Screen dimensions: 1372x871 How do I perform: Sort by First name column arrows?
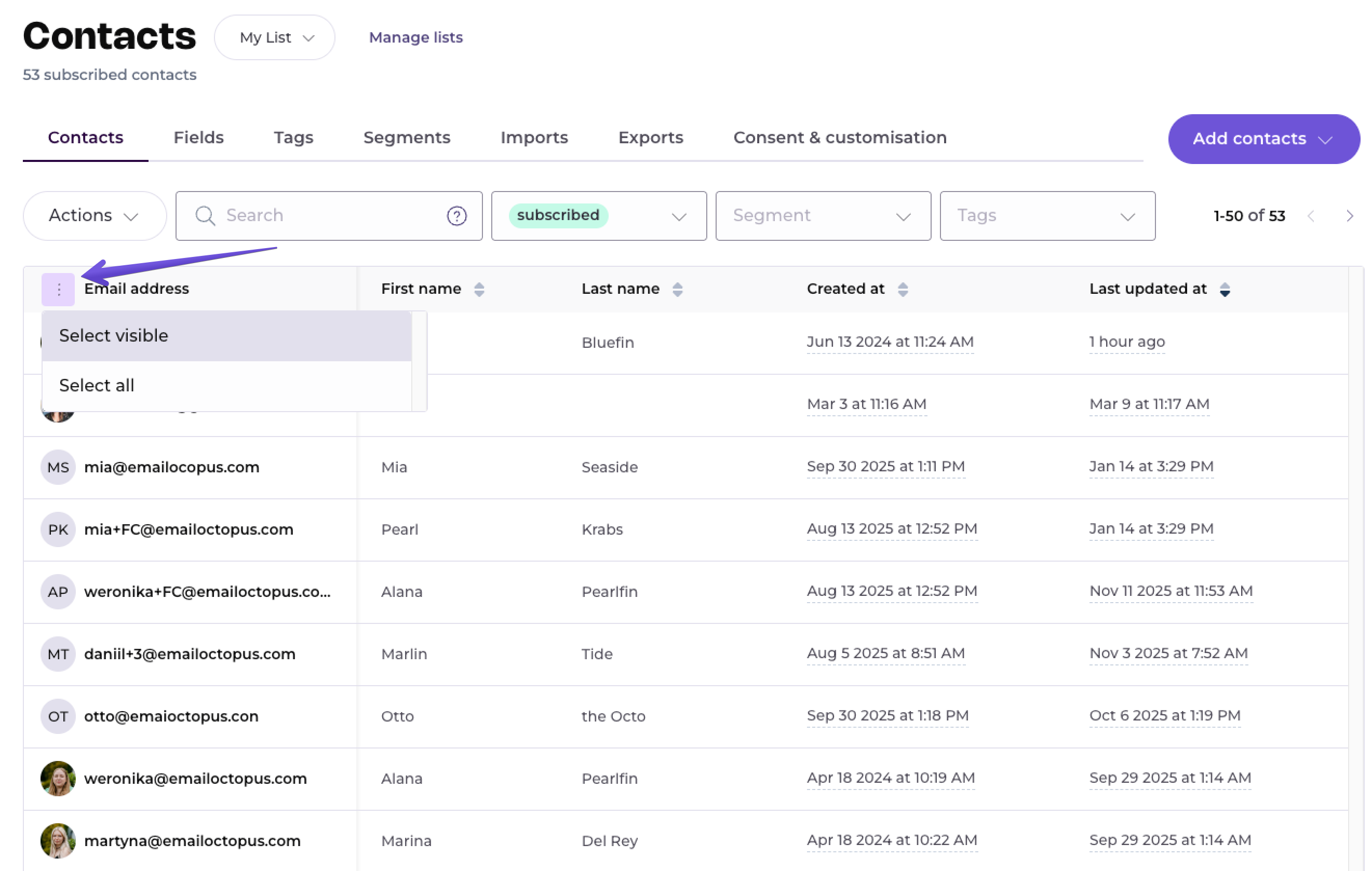(x=479, y=290)
